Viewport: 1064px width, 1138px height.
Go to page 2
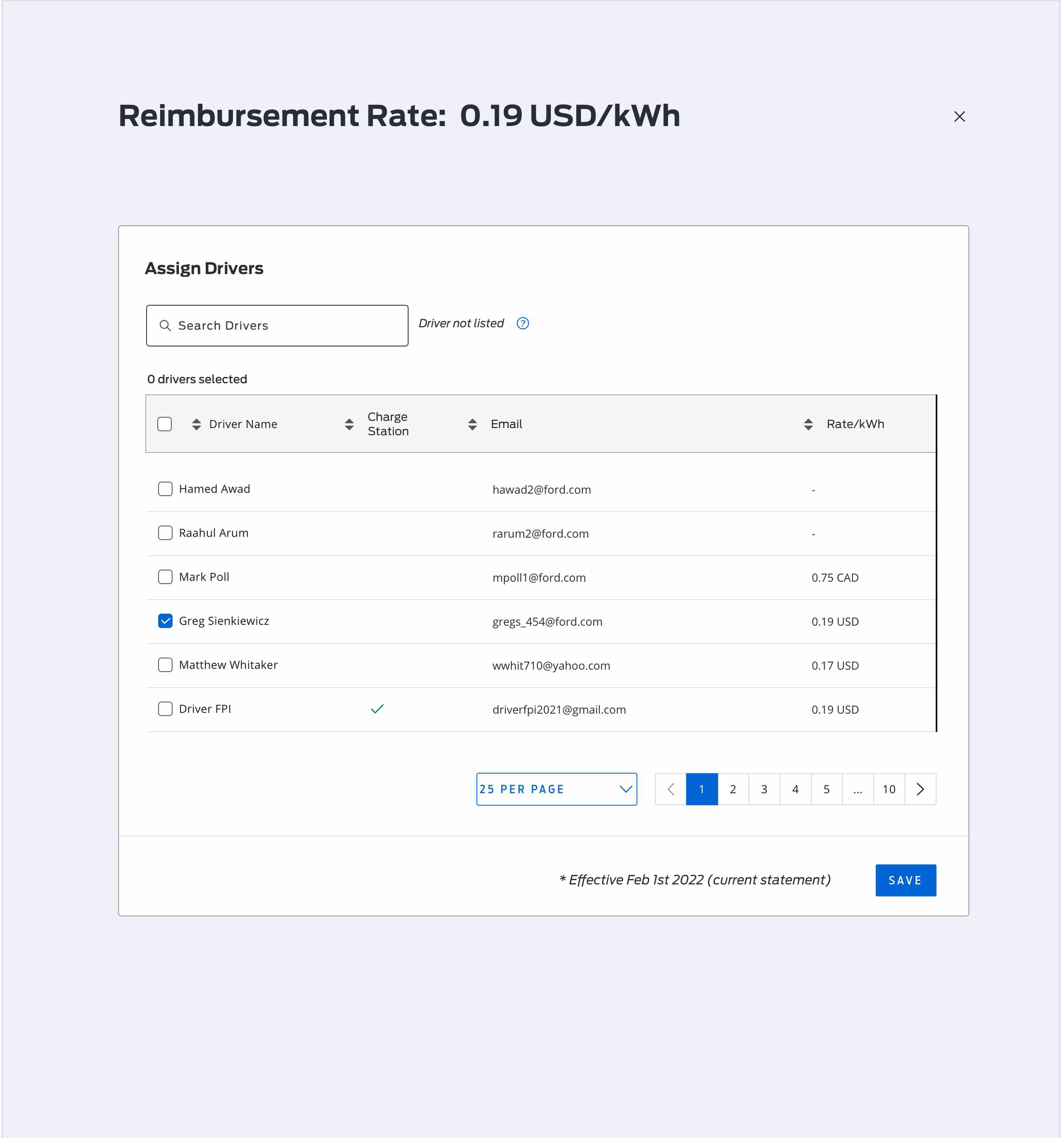733,789
